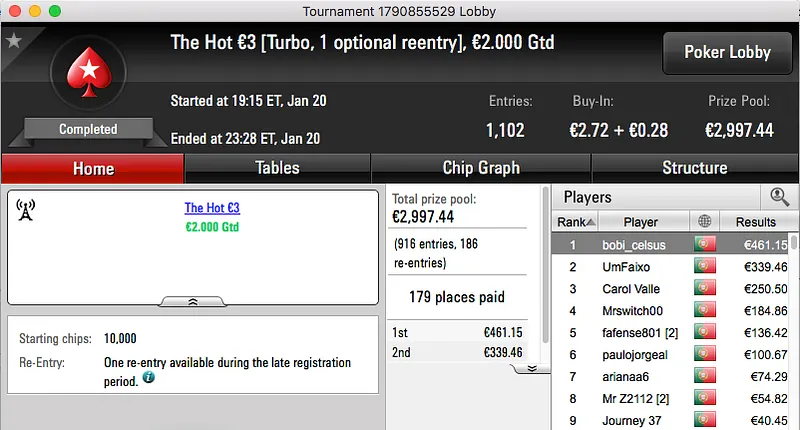Click bobi_celsus's Portugal flag icon

pos(704,244)
